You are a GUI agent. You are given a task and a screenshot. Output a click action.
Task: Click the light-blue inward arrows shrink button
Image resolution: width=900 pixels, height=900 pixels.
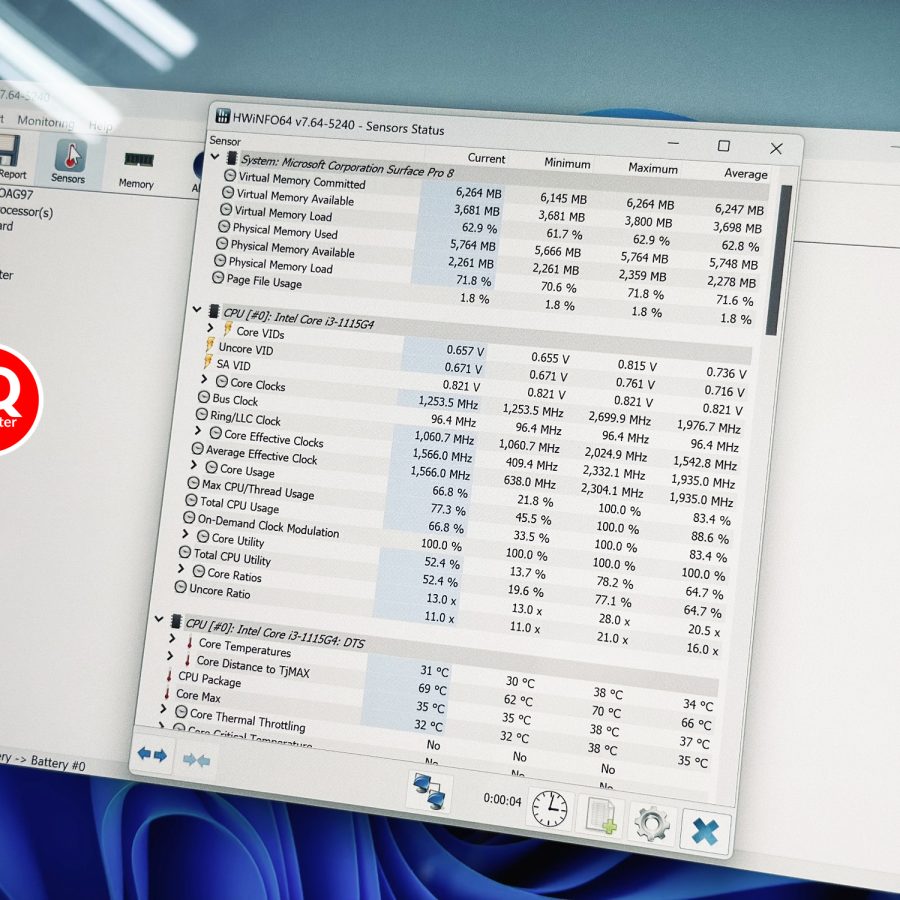click(x=196, y=760)
